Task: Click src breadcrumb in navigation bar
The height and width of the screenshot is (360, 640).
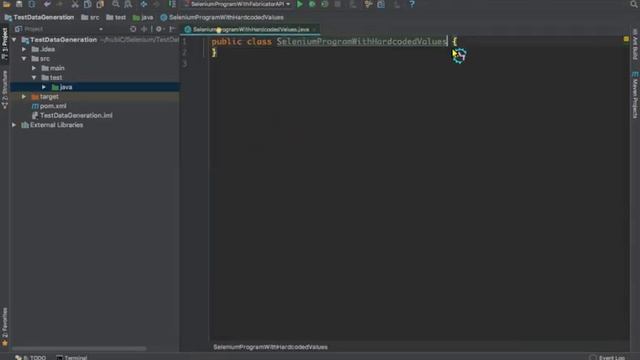Action: (x=90, y=18)
